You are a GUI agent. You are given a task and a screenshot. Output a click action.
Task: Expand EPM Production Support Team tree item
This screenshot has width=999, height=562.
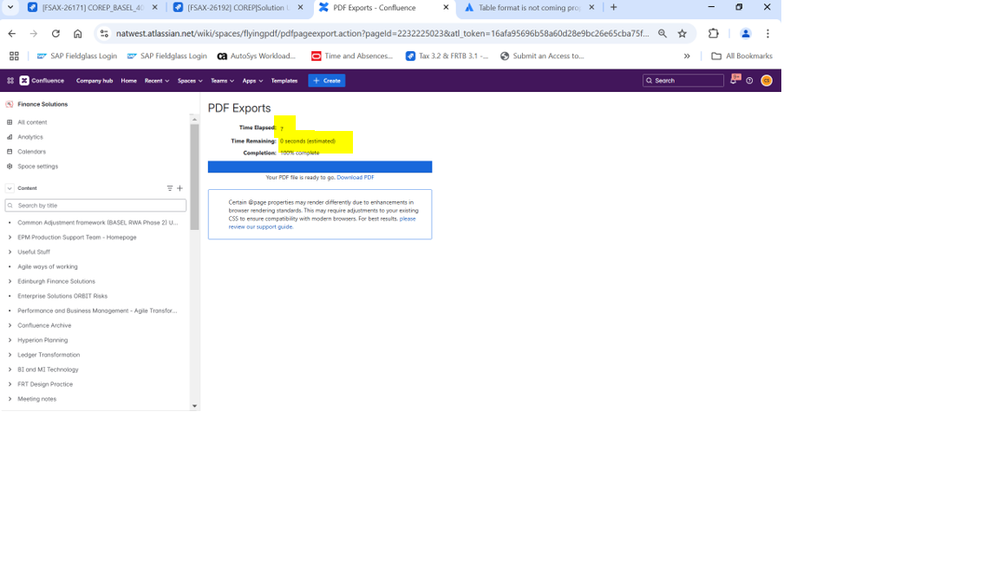pos(10,237)
